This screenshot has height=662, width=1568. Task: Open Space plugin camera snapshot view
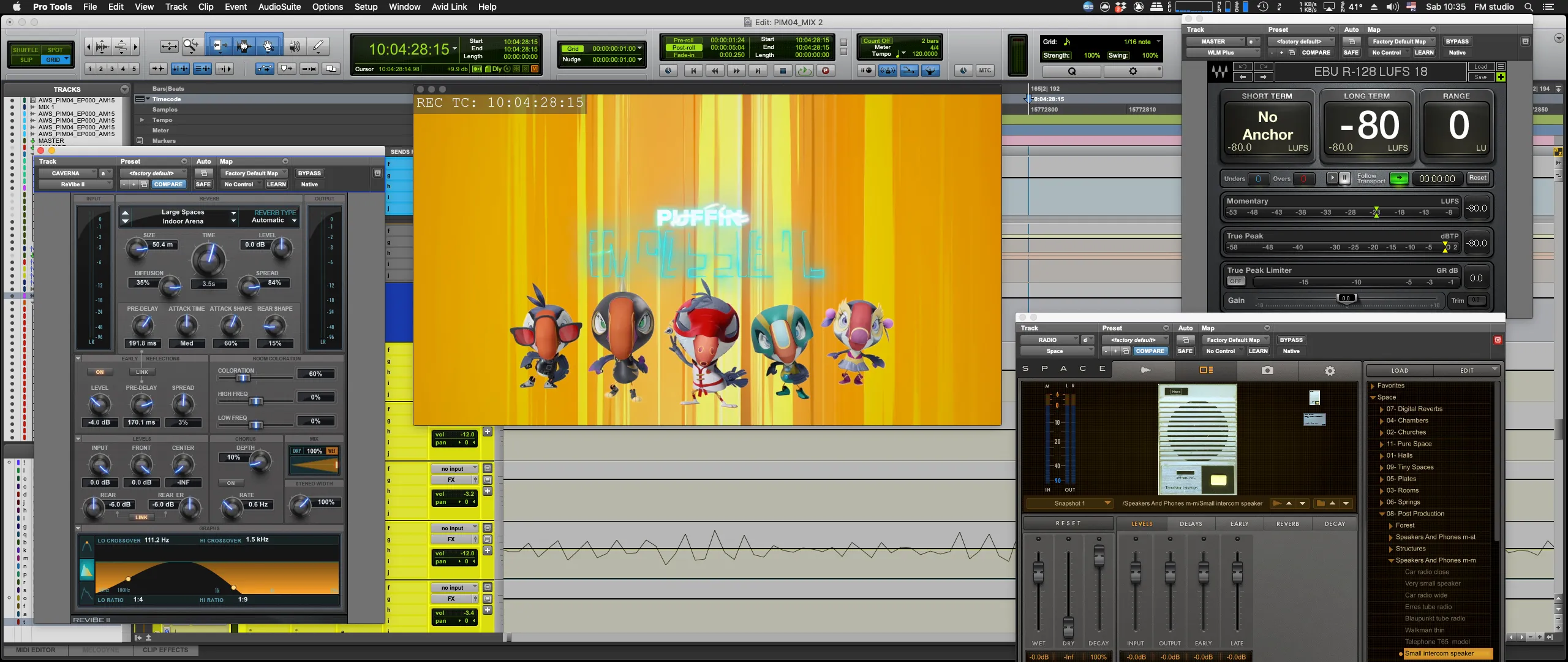[1267, 370]
